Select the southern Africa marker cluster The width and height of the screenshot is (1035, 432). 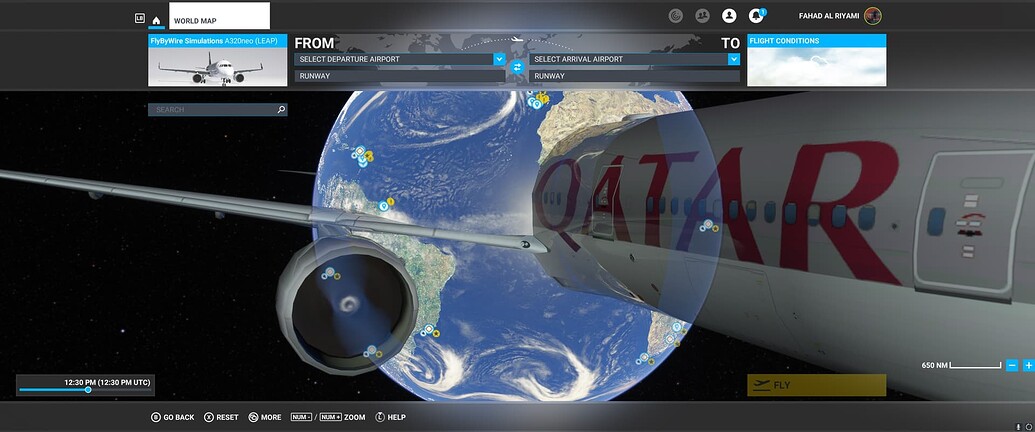click(675, 332)
